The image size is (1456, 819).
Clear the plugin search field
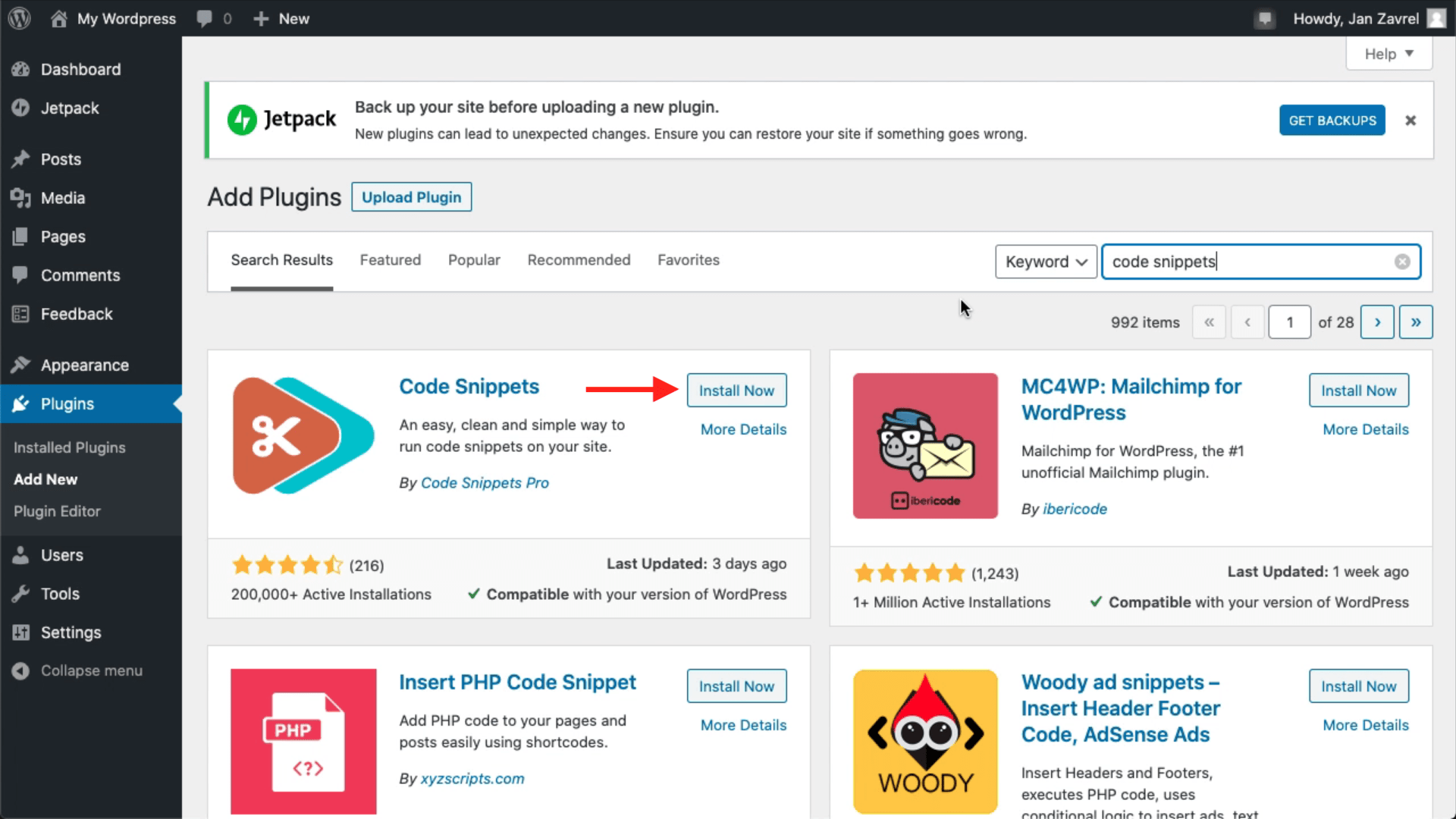pos(1402,262)
